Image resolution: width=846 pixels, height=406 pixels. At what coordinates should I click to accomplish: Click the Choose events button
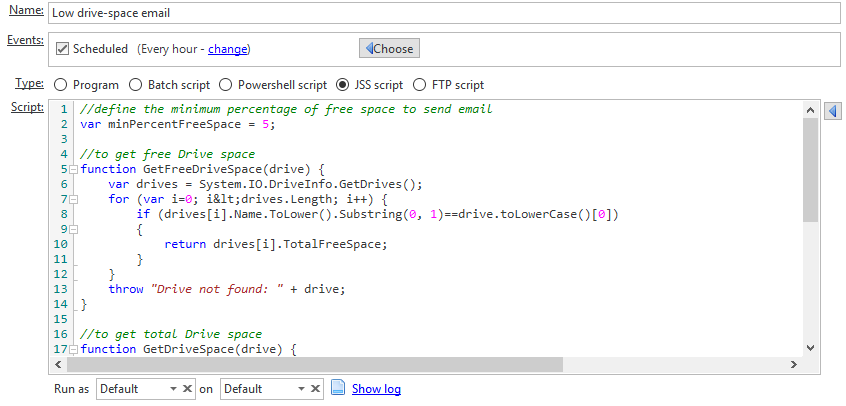tap(389, 48)
